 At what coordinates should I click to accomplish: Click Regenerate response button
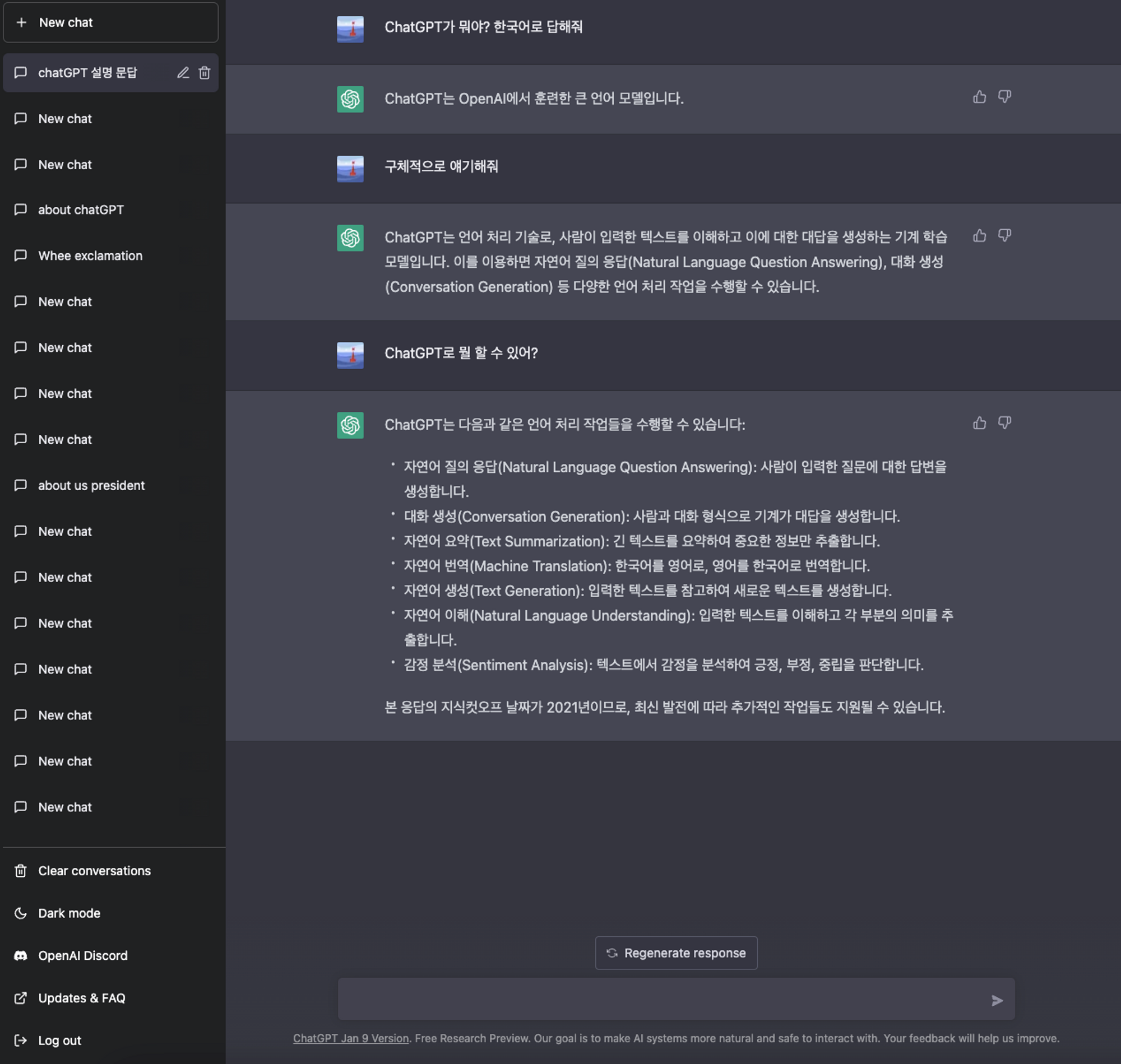pyautogui.click(x=675, y=953)
